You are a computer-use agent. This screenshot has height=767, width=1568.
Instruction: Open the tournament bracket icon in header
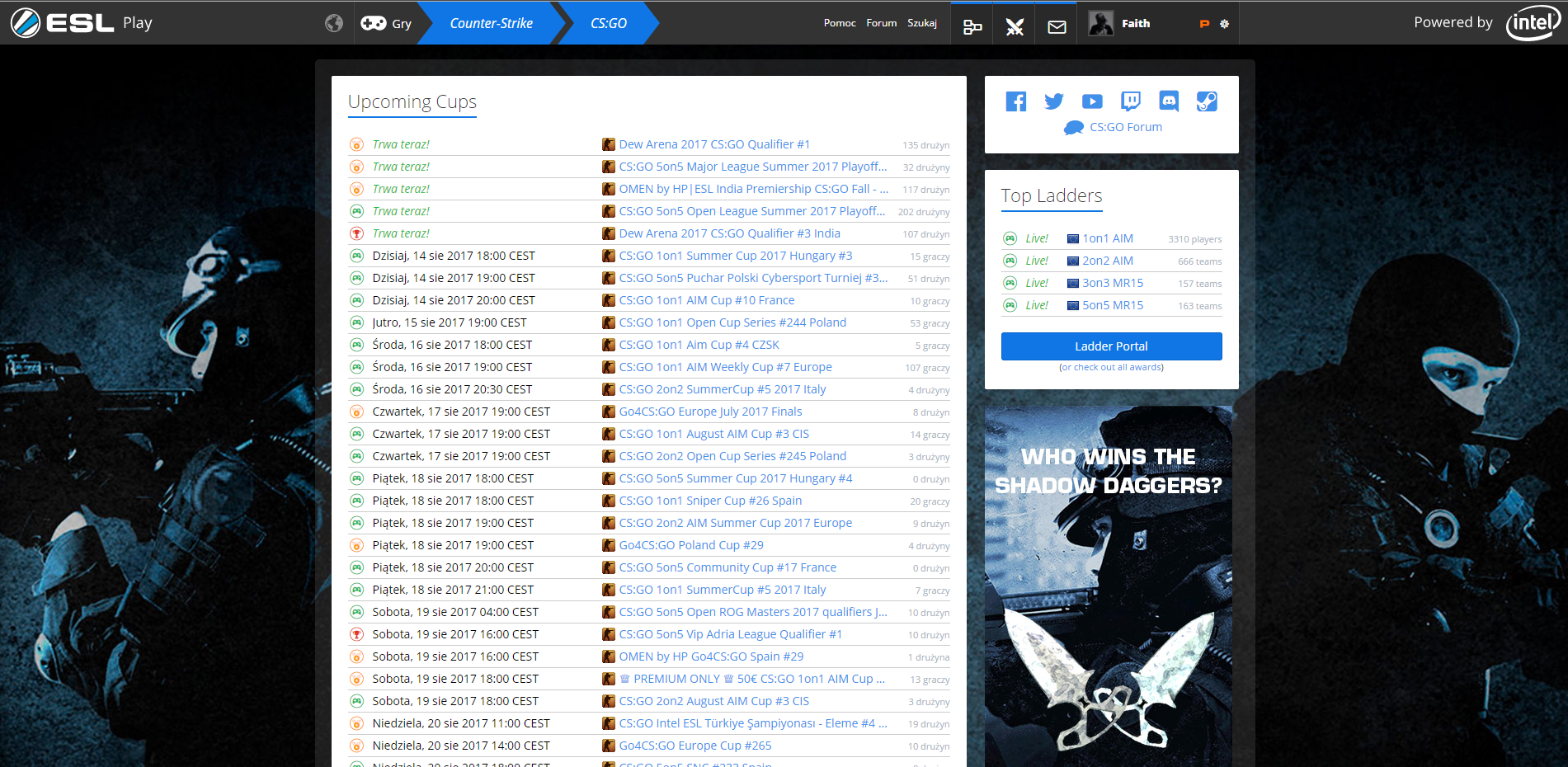tap(972, 27)
